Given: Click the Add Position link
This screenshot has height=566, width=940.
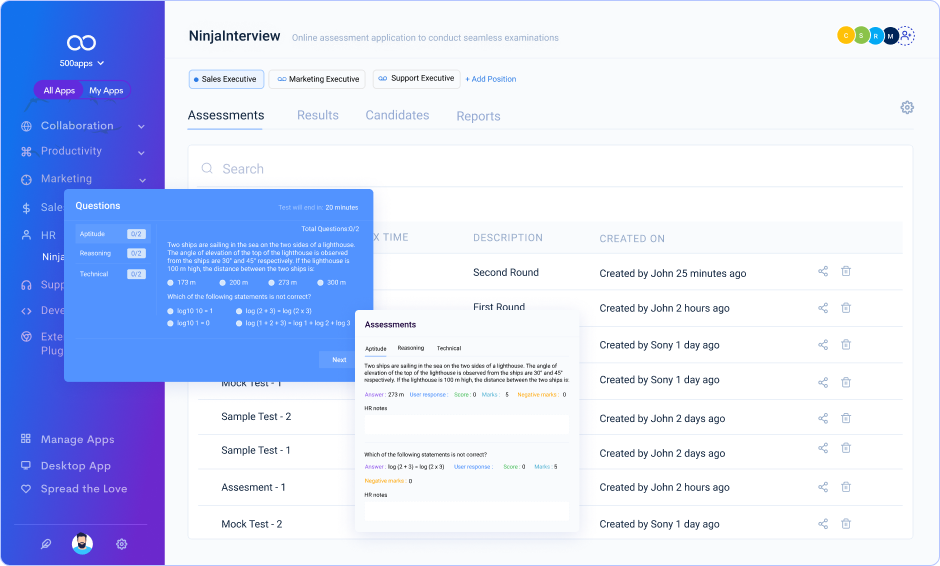Looking at the screenshot, I should click(491, 79).
